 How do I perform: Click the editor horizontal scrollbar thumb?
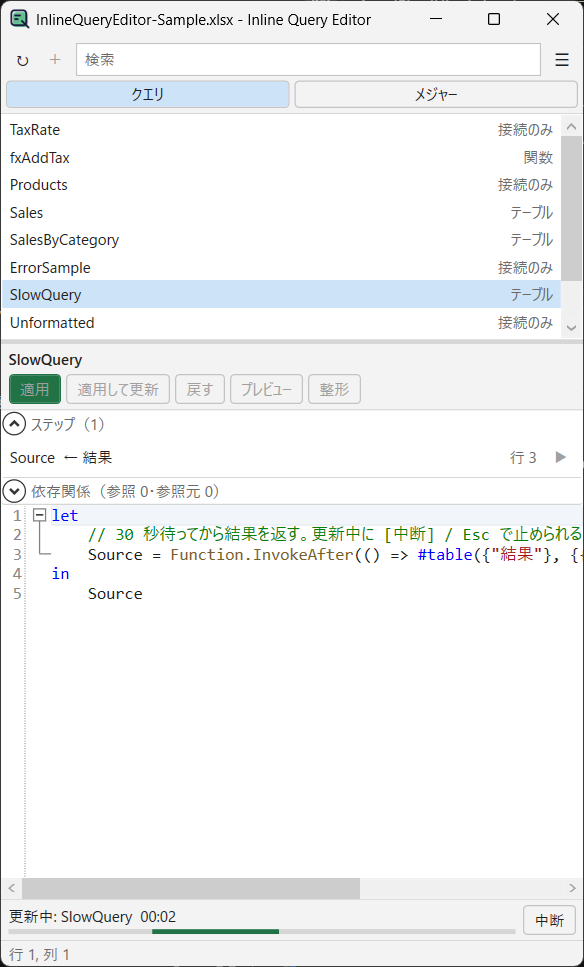click(191, 888)
